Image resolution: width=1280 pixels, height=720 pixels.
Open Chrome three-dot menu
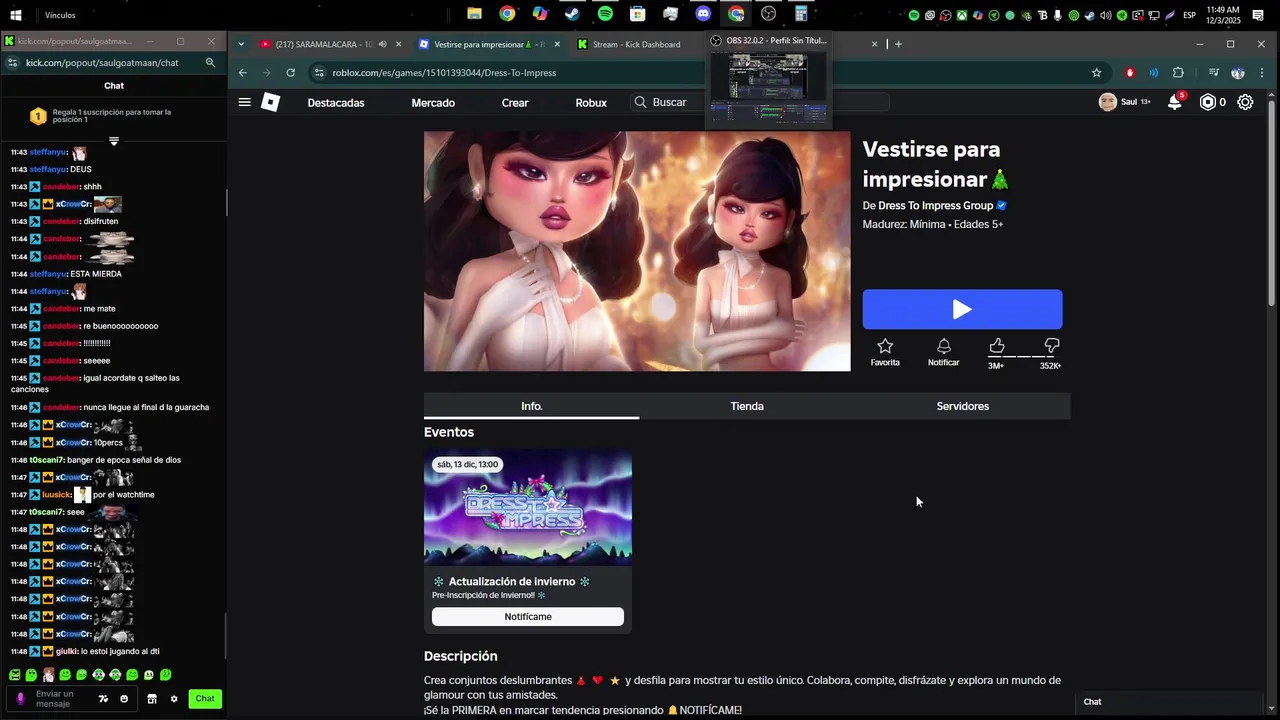point(1262,72)
